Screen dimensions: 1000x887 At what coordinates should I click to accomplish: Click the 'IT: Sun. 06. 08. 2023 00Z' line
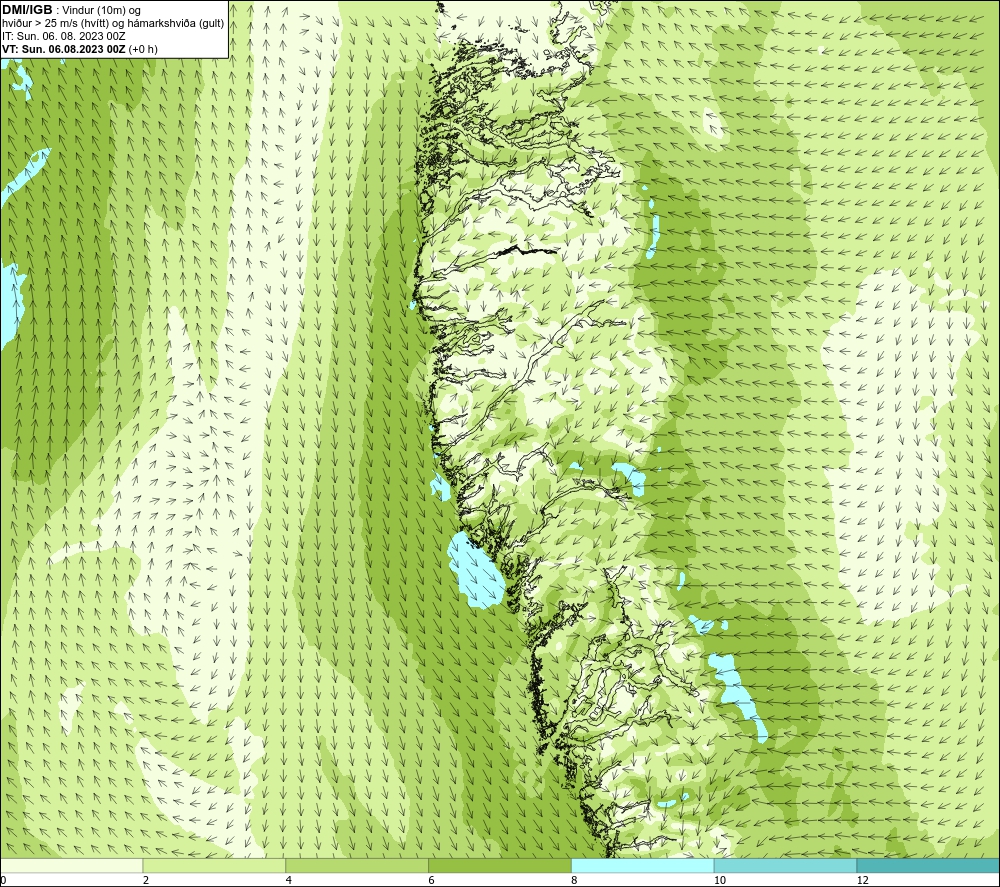[64, 36]
